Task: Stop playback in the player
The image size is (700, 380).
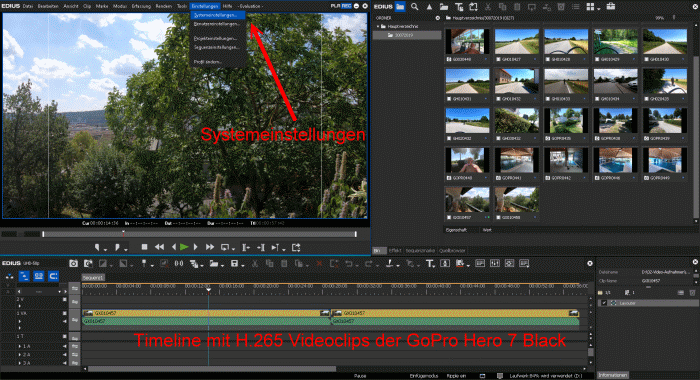Action: pyautogui.click(x=144, y=247)
